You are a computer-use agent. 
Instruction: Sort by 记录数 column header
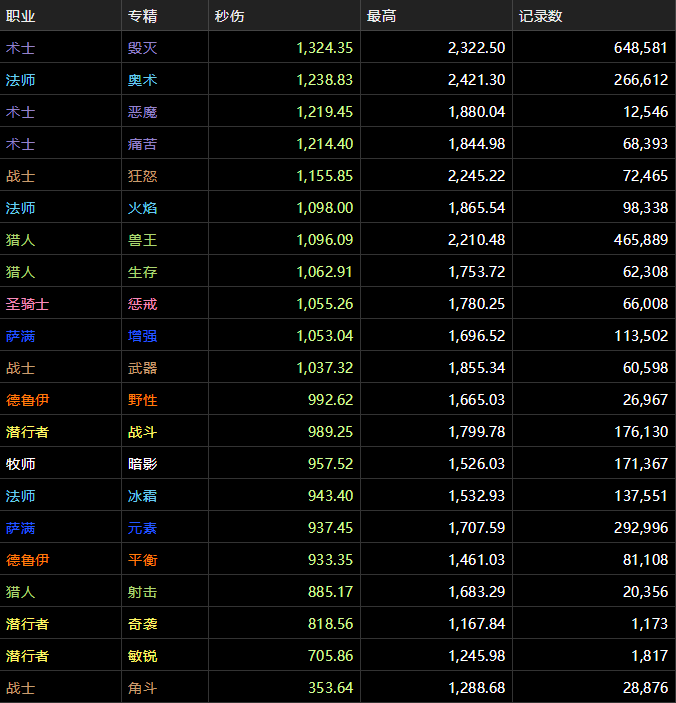540,16
